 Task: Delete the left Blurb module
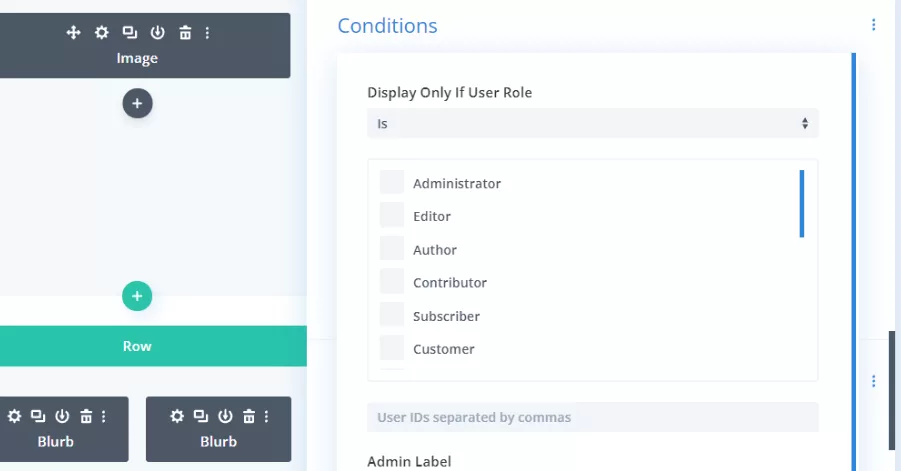86,416
